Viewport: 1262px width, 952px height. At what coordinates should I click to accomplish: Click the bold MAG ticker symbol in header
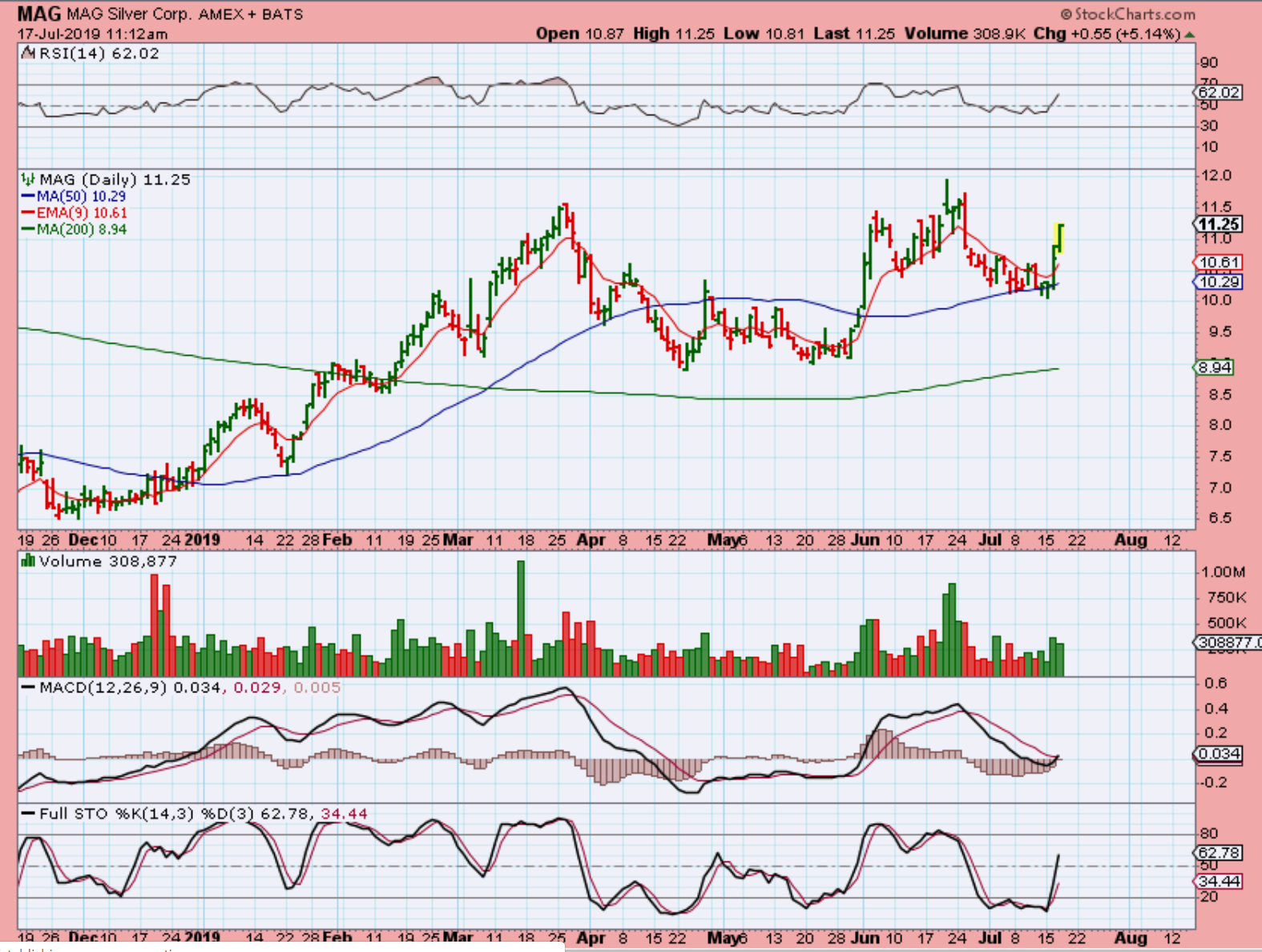click(x=39, y=14)
